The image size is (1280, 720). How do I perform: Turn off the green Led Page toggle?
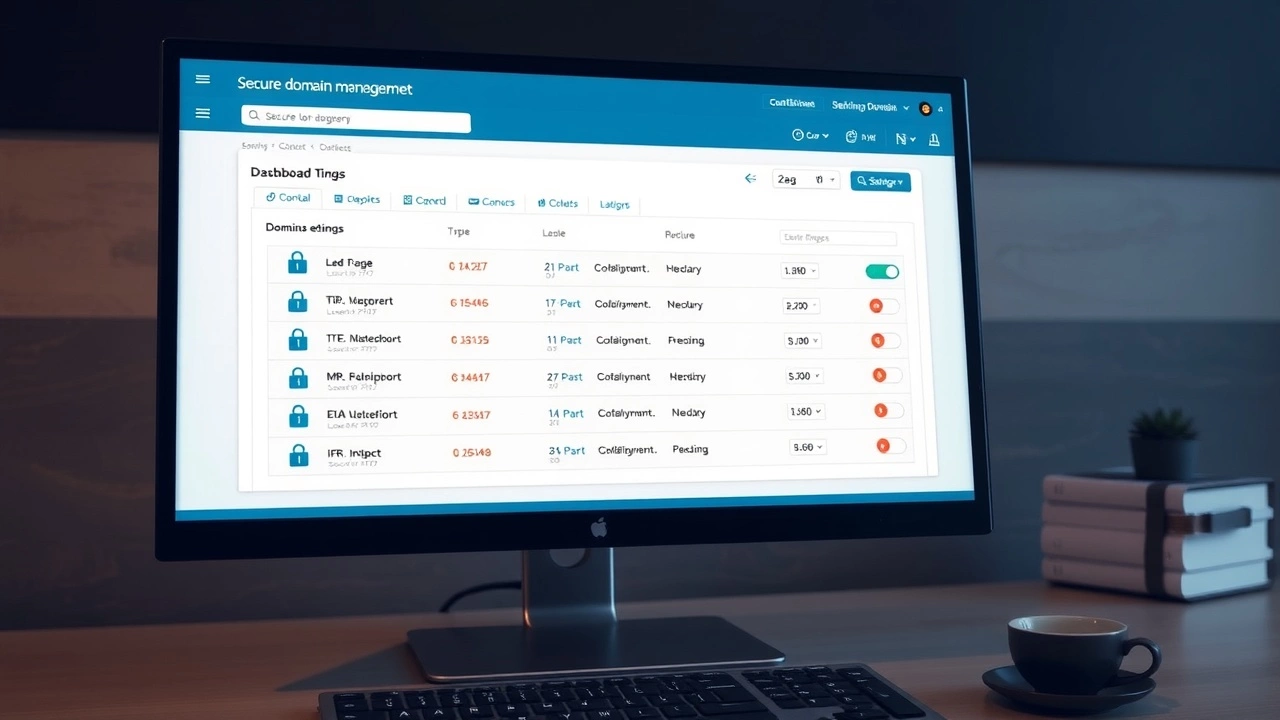coord(882,271)
